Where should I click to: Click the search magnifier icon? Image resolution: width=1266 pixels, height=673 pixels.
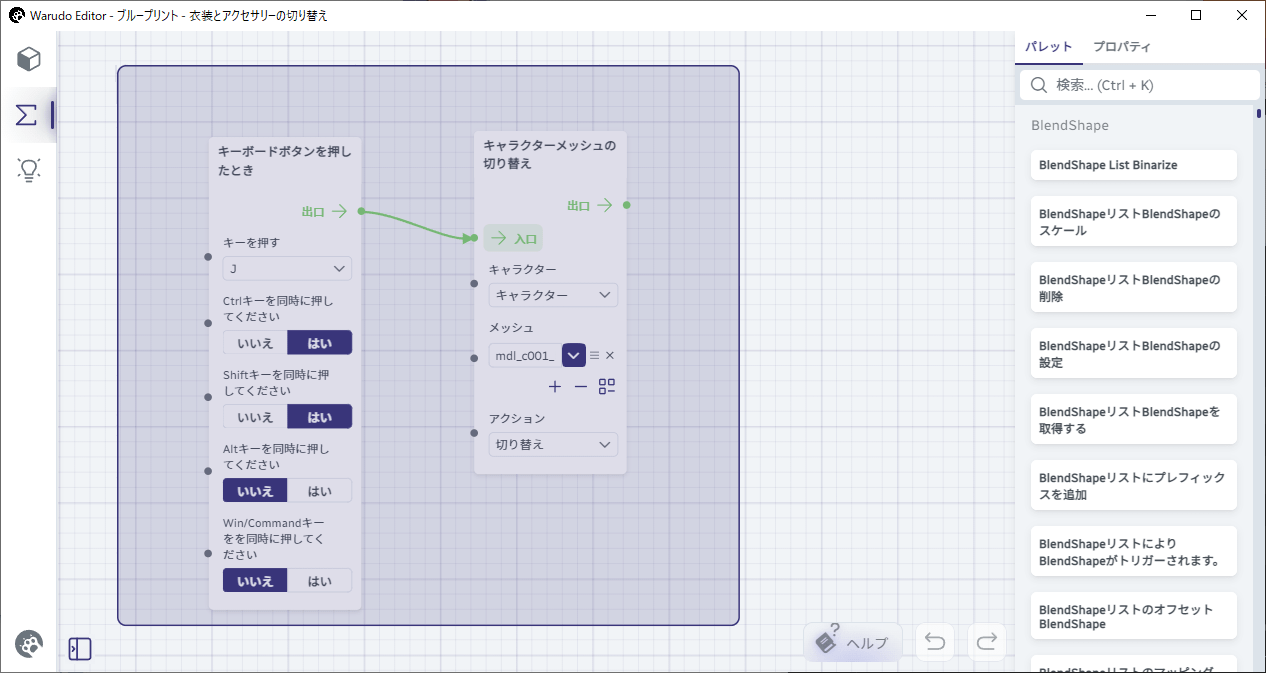1038,85
